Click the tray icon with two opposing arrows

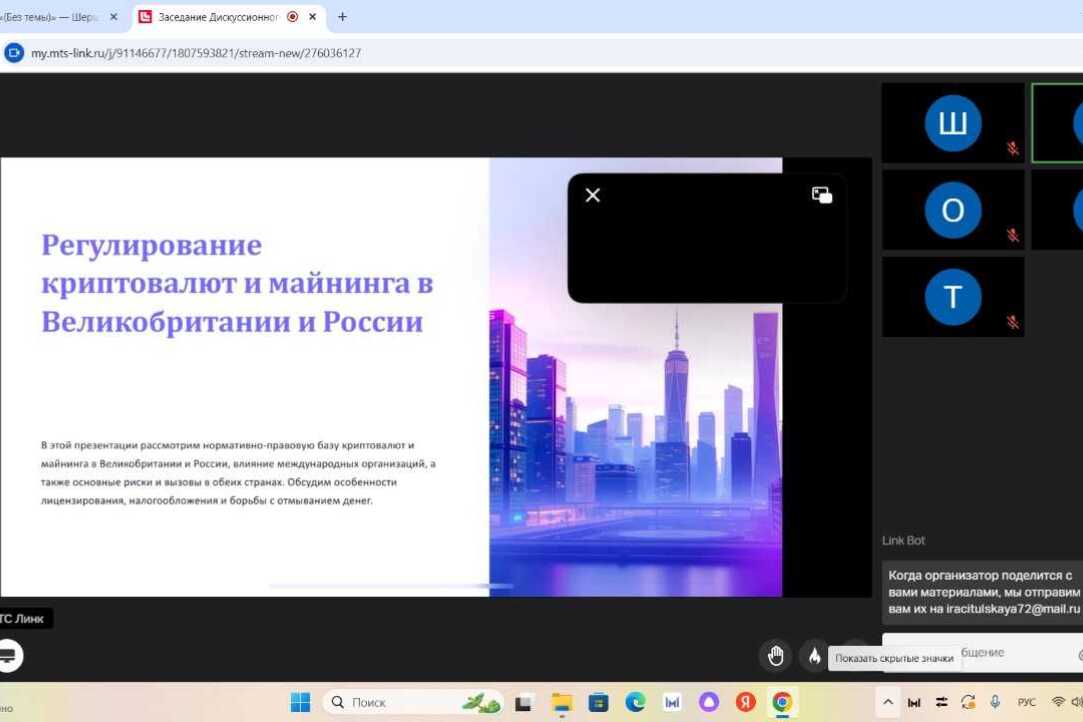(941, 703)
